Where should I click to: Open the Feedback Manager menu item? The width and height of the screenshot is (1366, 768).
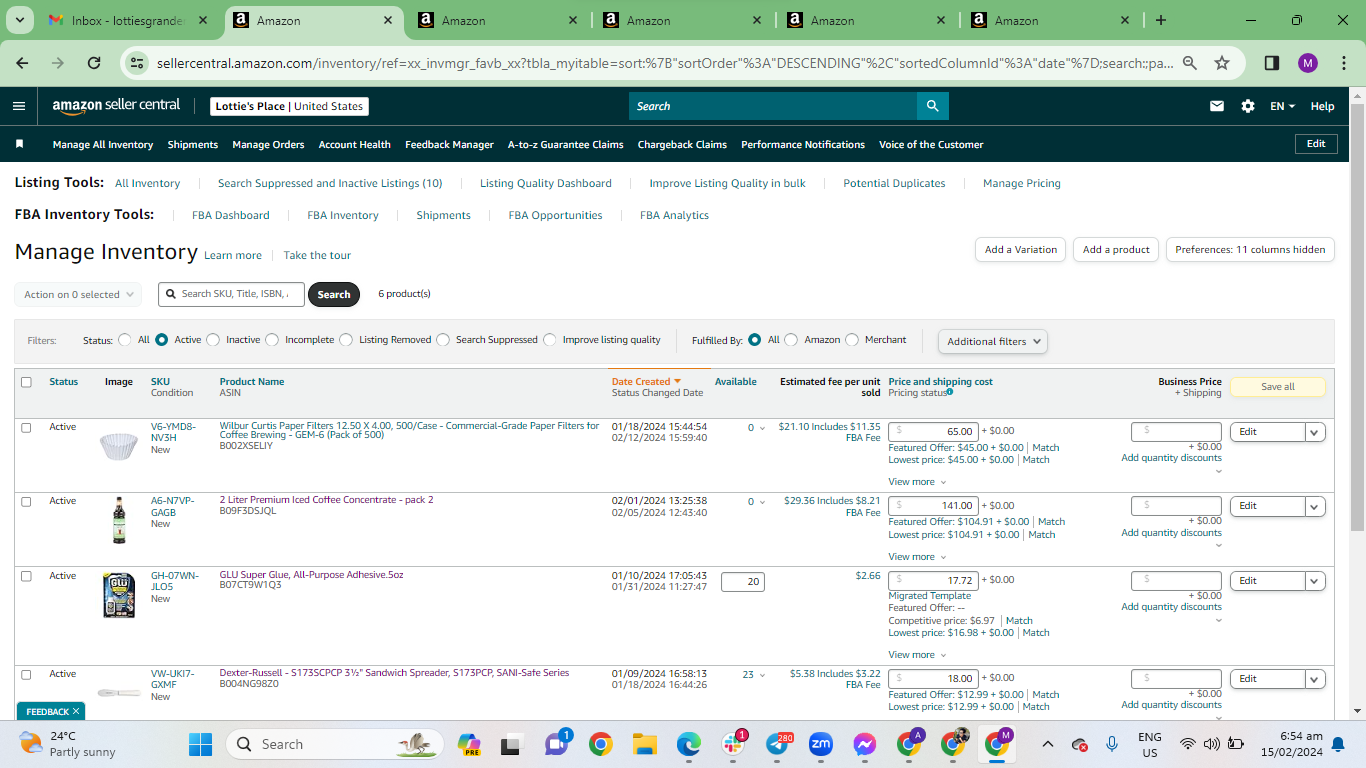point(449,145)
